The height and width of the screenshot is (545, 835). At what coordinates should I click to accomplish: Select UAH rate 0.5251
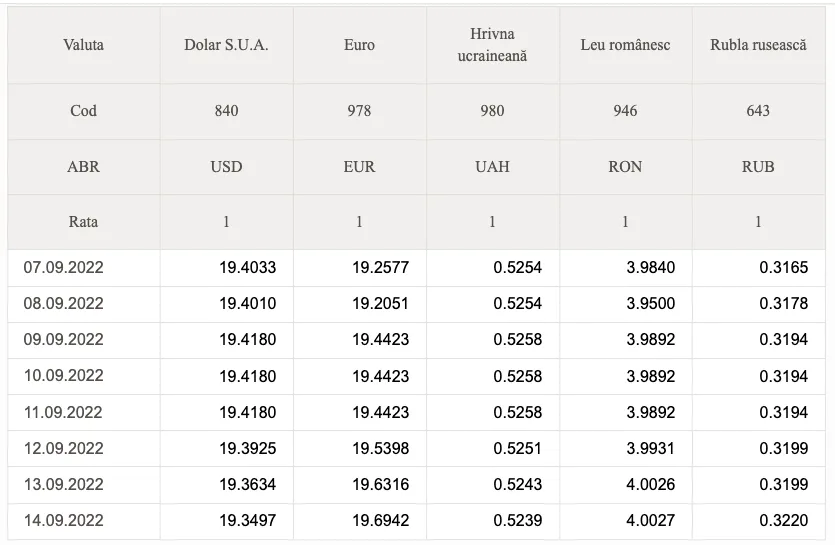pyautogui.click(x=517, y=449)
